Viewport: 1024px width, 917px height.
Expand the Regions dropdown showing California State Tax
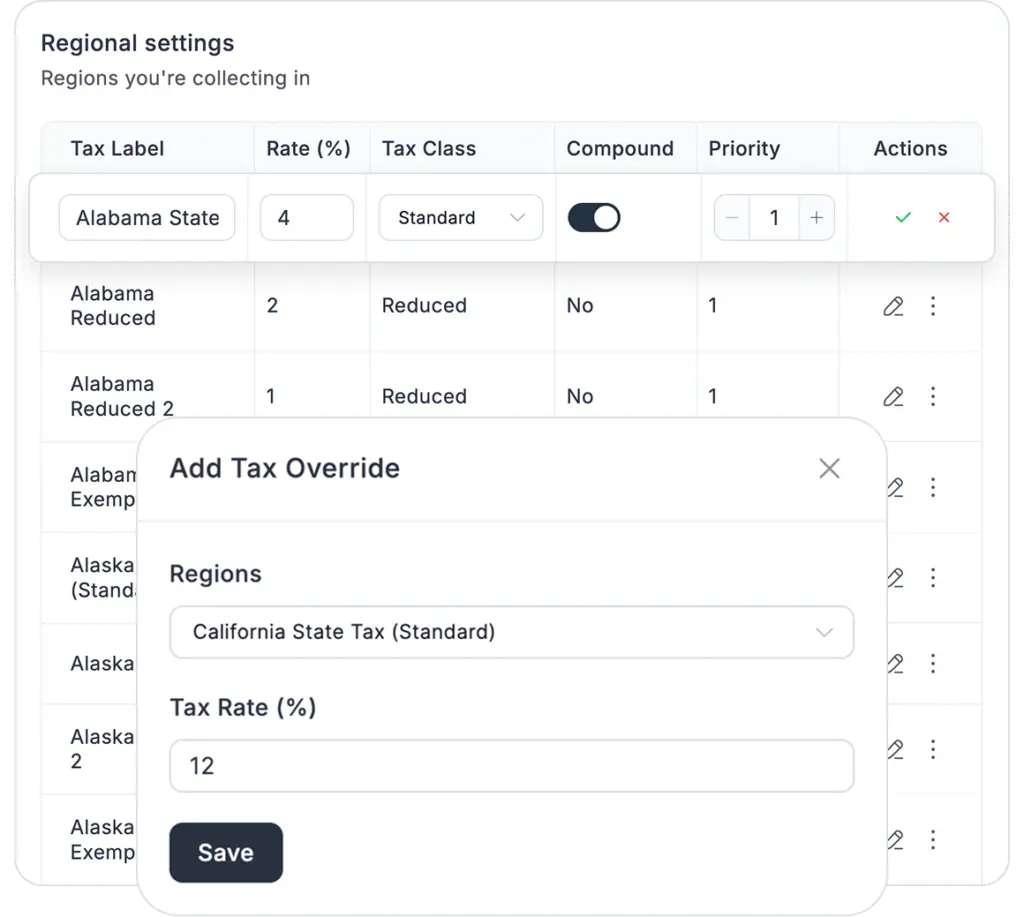pos(511,632)
